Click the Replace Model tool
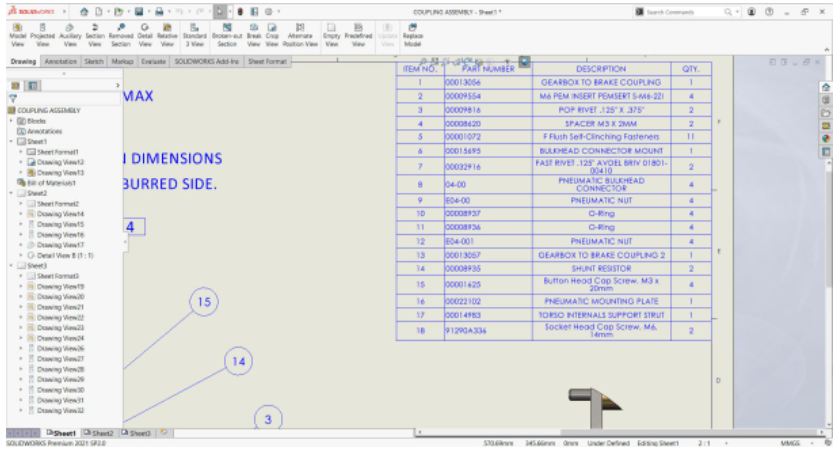Viewport: 838px width, 457px height. click(x=413, y=35)
